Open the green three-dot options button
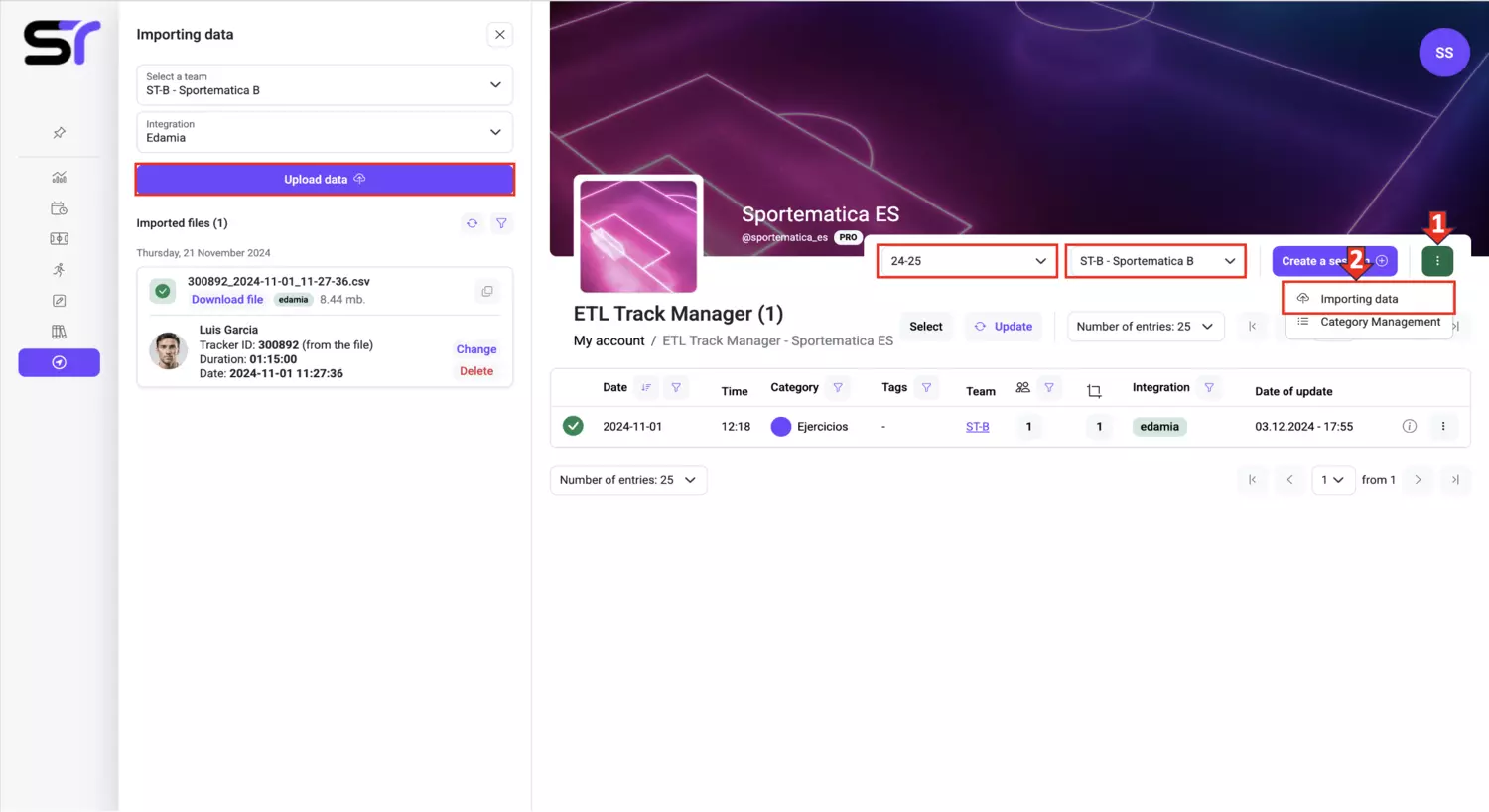The image size is (1489, 812). click(x=1437, y=261)
